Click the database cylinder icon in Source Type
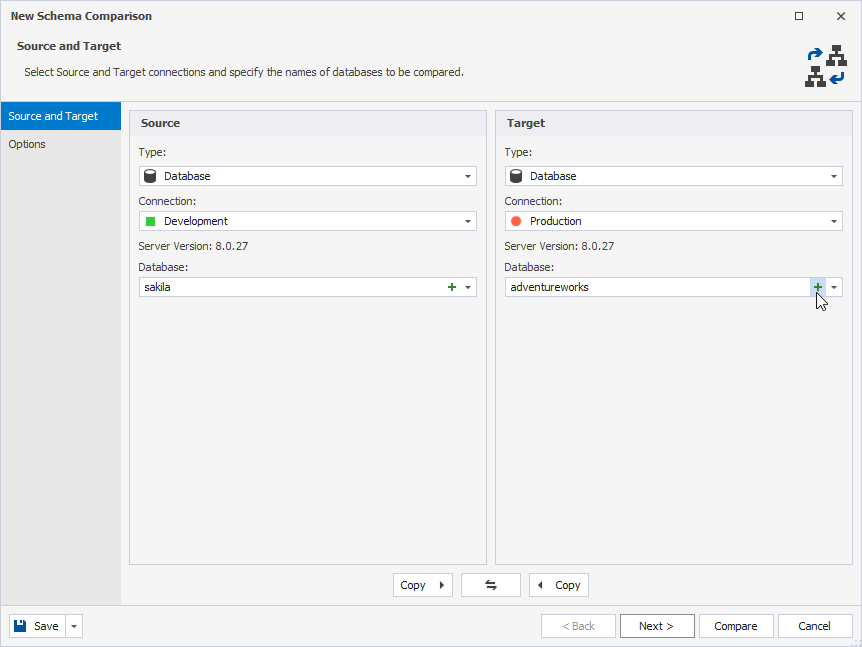 pos(150,176)
